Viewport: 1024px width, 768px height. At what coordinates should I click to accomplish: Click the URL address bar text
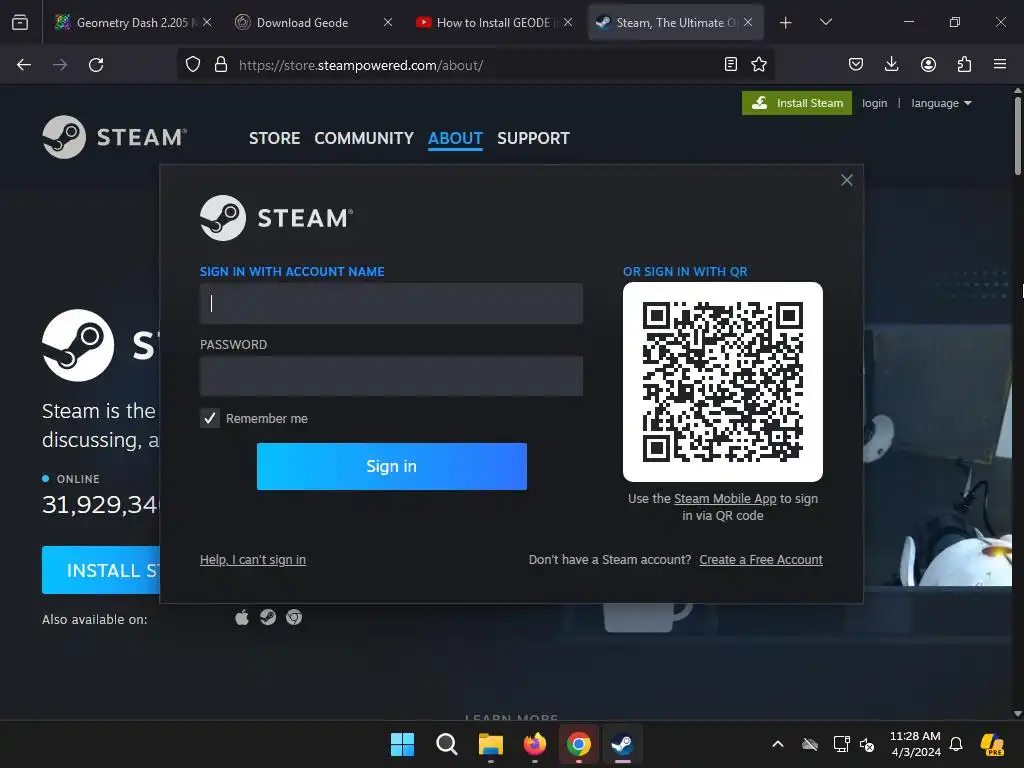[360, 65]
